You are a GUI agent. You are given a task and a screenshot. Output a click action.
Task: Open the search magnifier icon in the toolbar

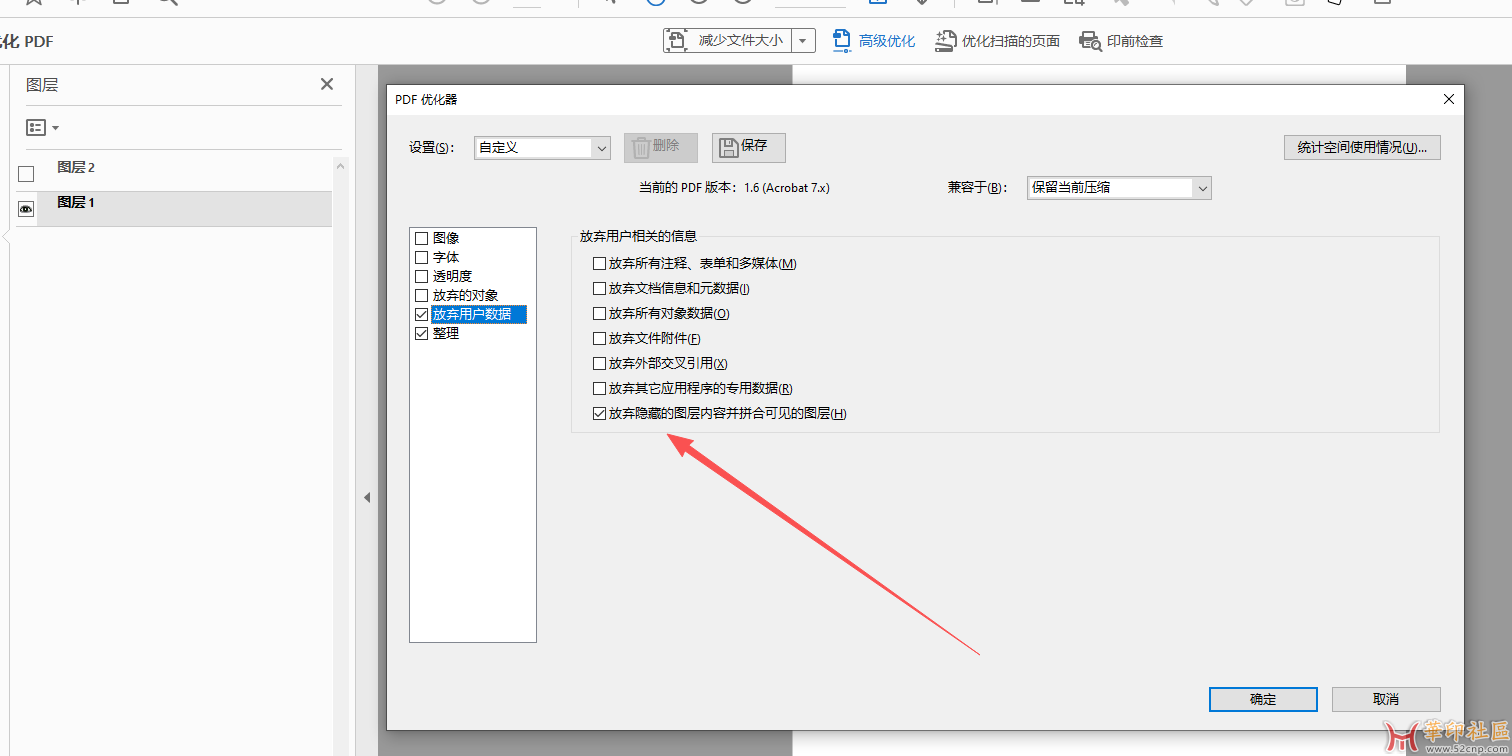[168, 4]
